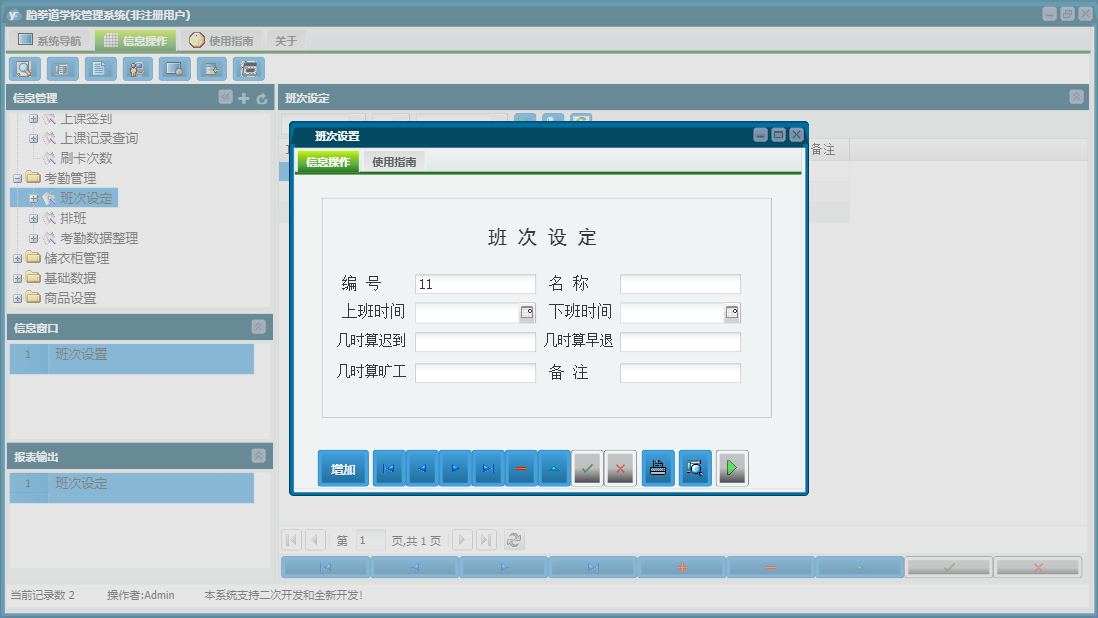1098x618 pixels.
Task: Open main 使用指南 tab
Action: coord(221,41)
